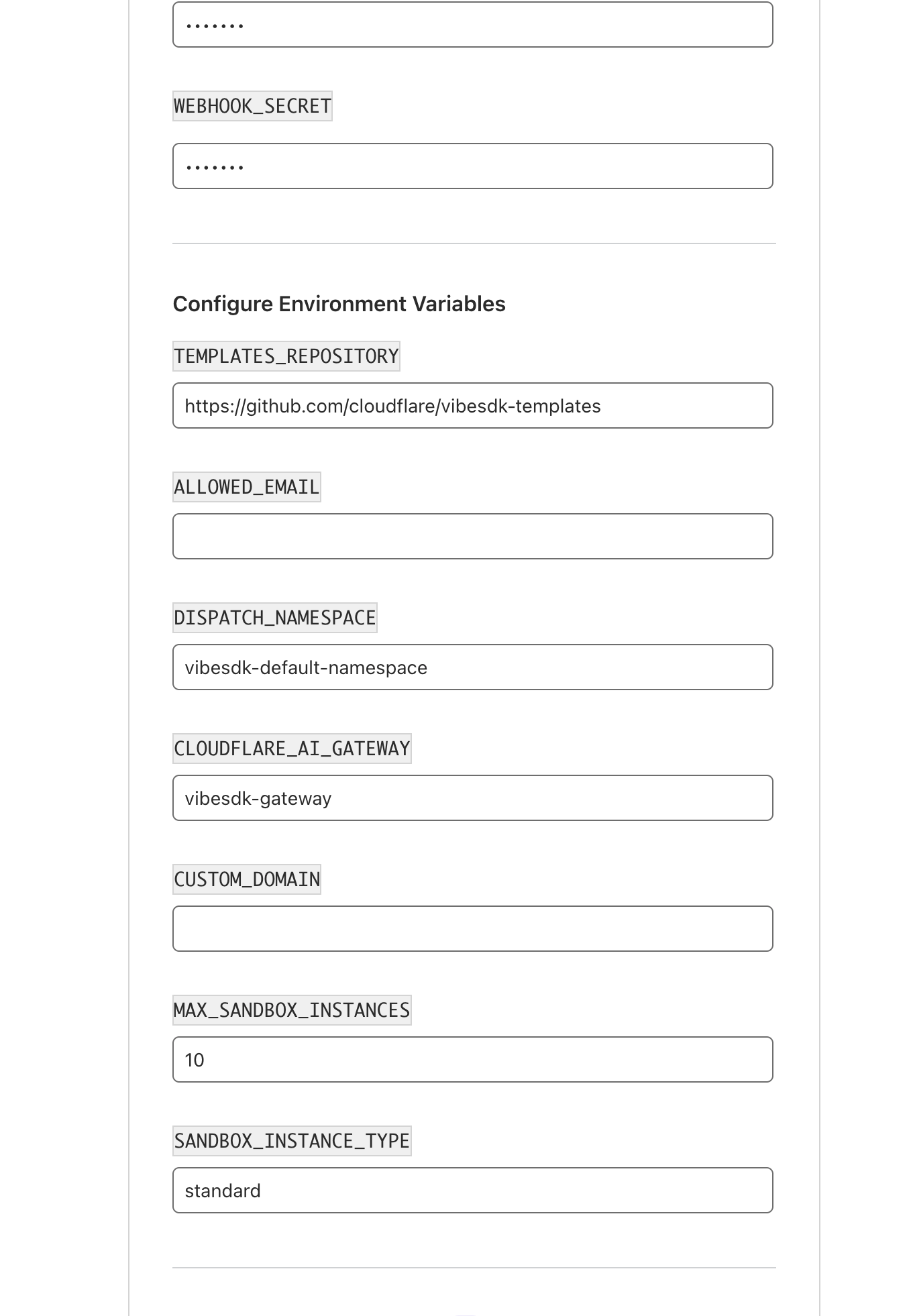Click the MAX_SANDBOX_INSTANCES label
The height and width of the screenshot is (1316, 911).
pos(292,1010)
